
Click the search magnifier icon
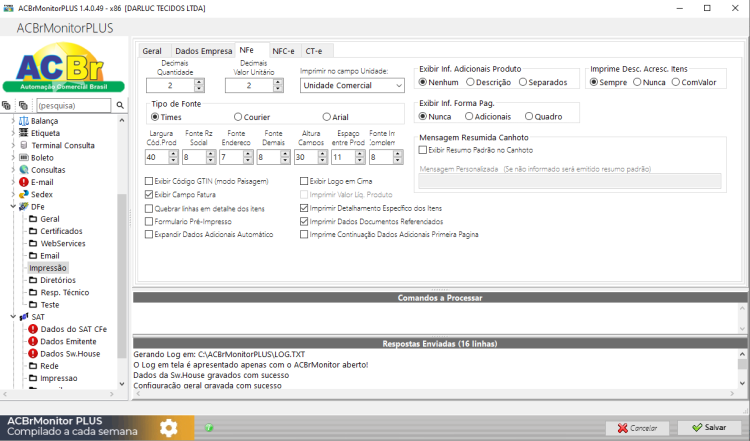tap(120, 105)
